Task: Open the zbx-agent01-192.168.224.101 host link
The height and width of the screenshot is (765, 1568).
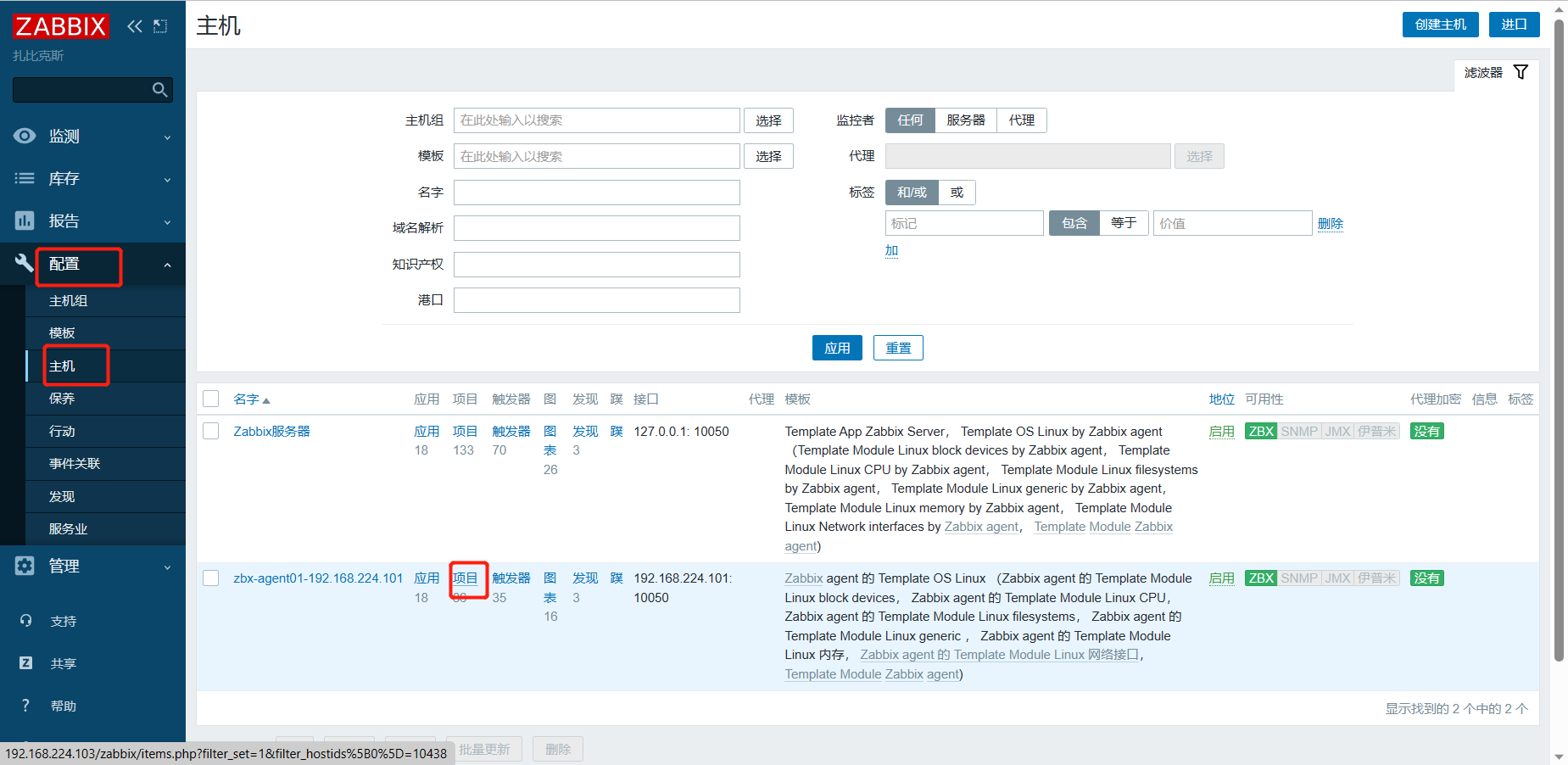Action: pos(318,578)
